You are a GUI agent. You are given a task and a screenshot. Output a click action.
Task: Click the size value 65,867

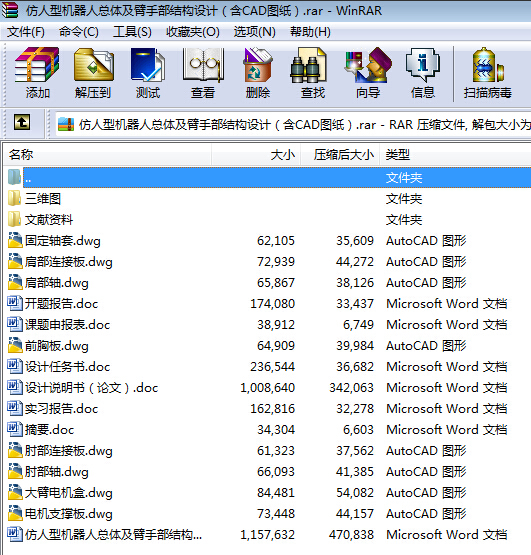276,283
